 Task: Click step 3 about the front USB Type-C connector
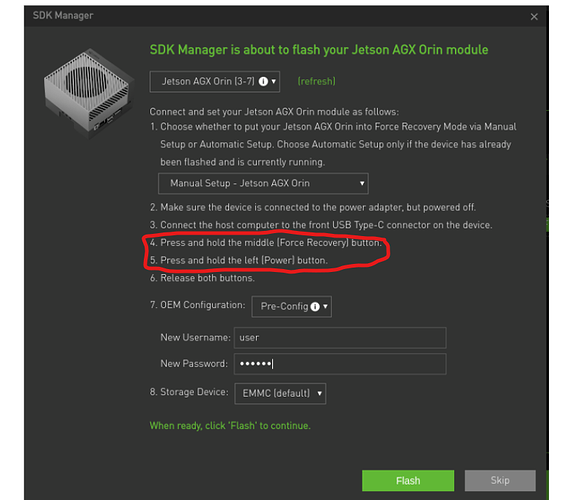321,225
